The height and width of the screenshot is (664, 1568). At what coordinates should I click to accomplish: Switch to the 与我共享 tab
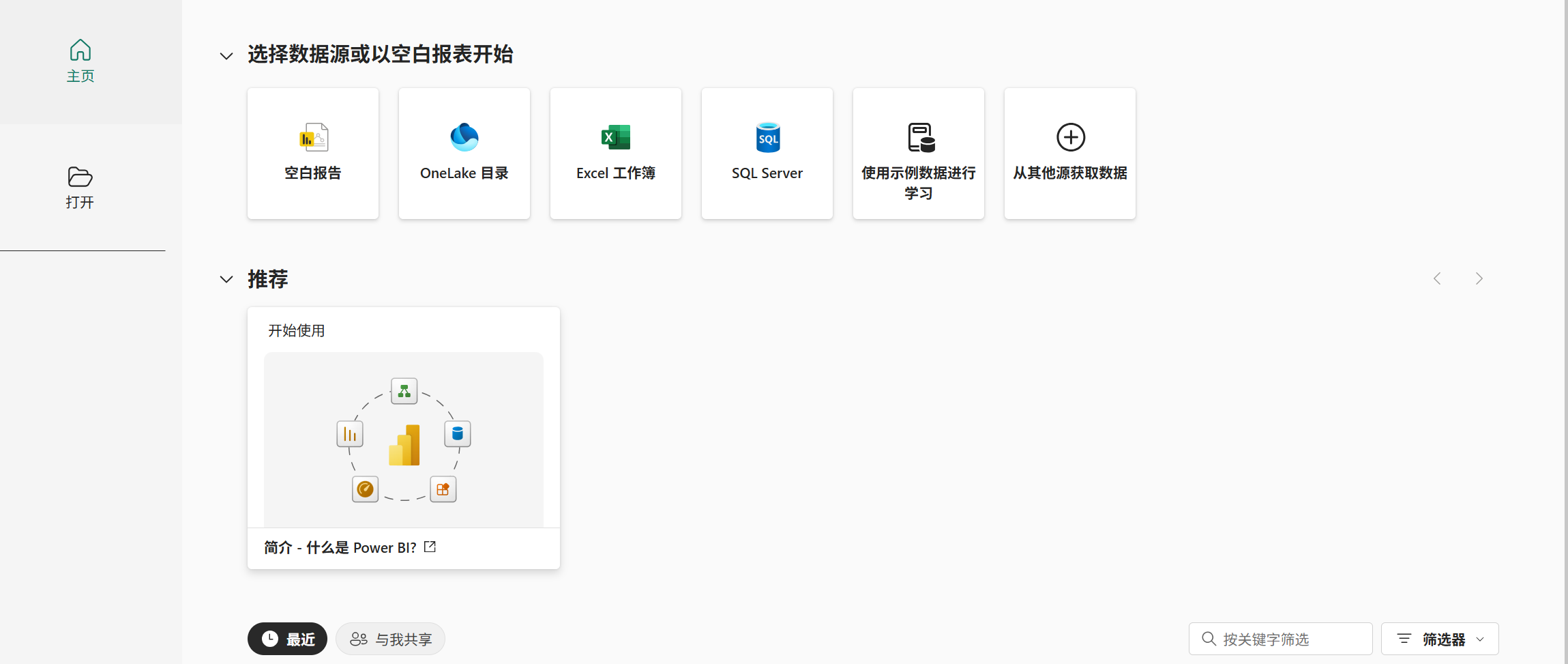[x=390, y=639]
